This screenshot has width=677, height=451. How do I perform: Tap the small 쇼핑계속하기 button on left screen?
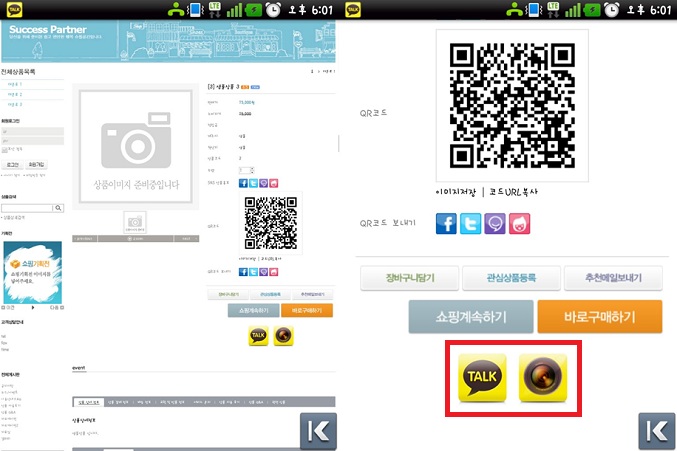pos(253,310)
